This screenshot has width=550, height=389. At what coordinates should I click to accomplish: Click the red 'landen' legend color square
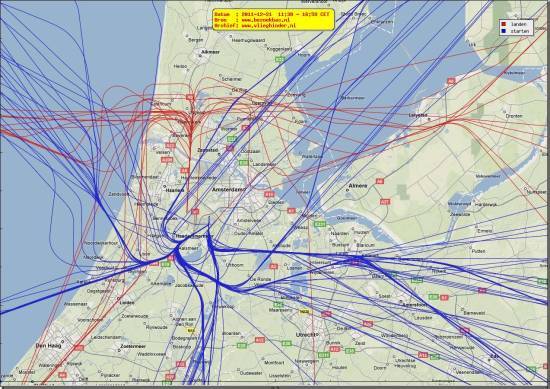tap(503, 24)
